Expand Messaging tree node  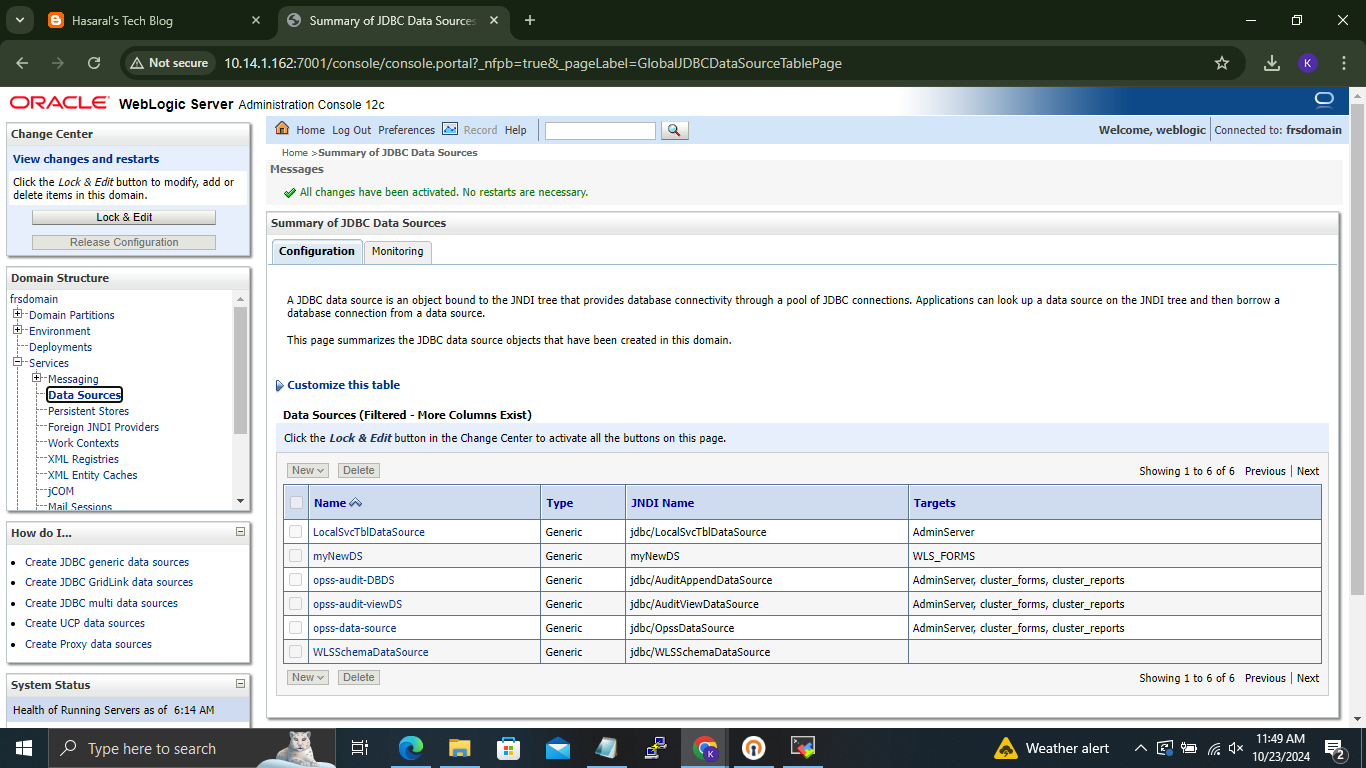tap(37, 378)
